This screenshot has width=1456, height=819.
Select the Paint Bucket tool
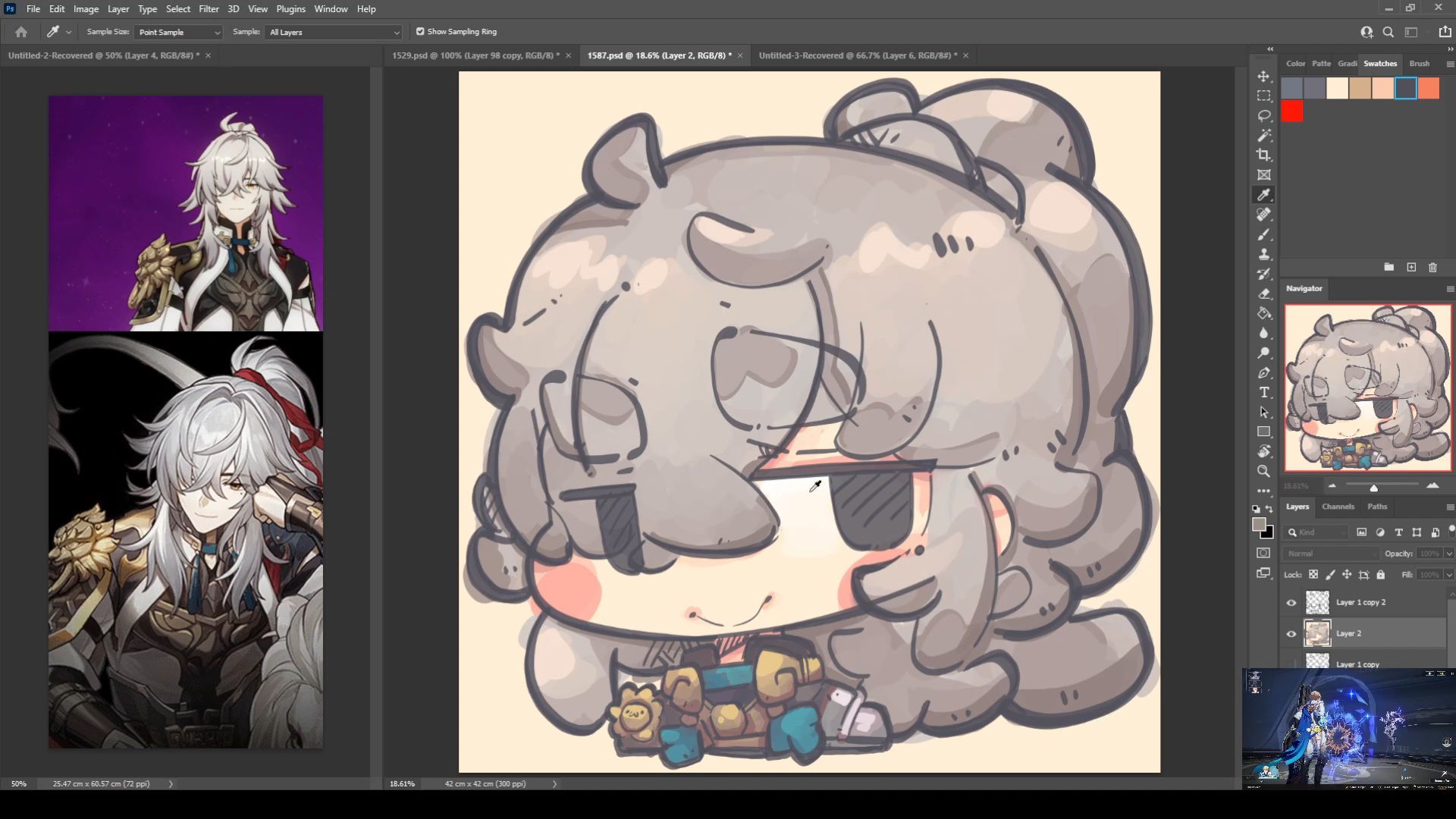1263,313
